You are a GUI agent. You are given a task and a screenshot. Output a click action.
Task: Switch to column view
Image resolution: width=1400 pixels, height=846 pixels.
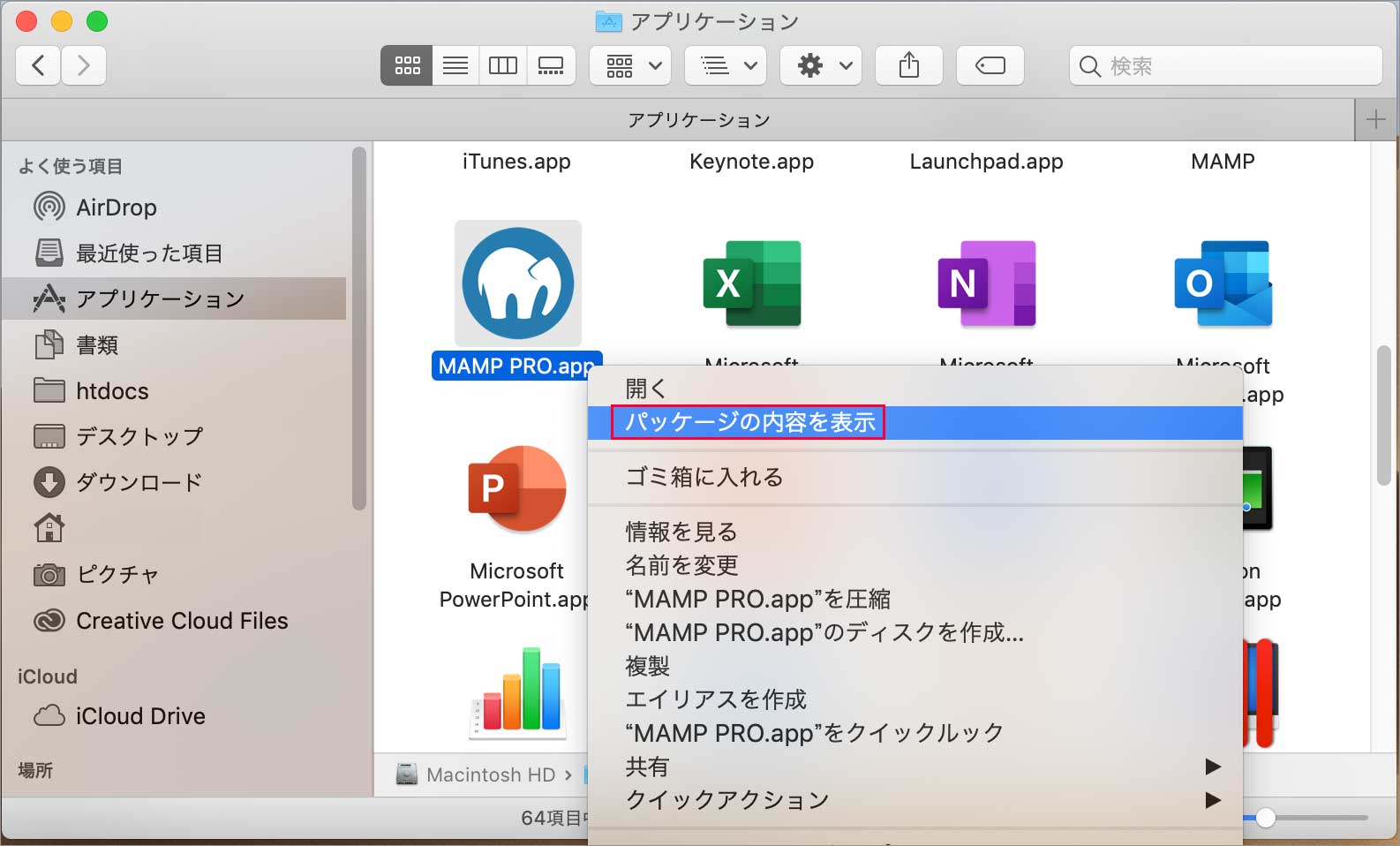click(503, 65)
